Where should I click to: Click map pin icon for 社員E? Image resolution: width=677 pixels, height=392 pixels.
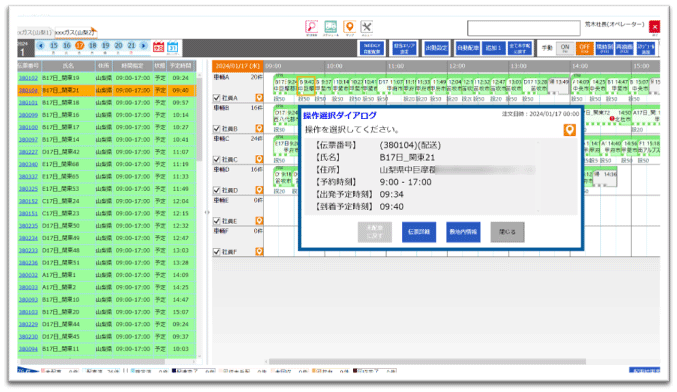tap(259, 221)
